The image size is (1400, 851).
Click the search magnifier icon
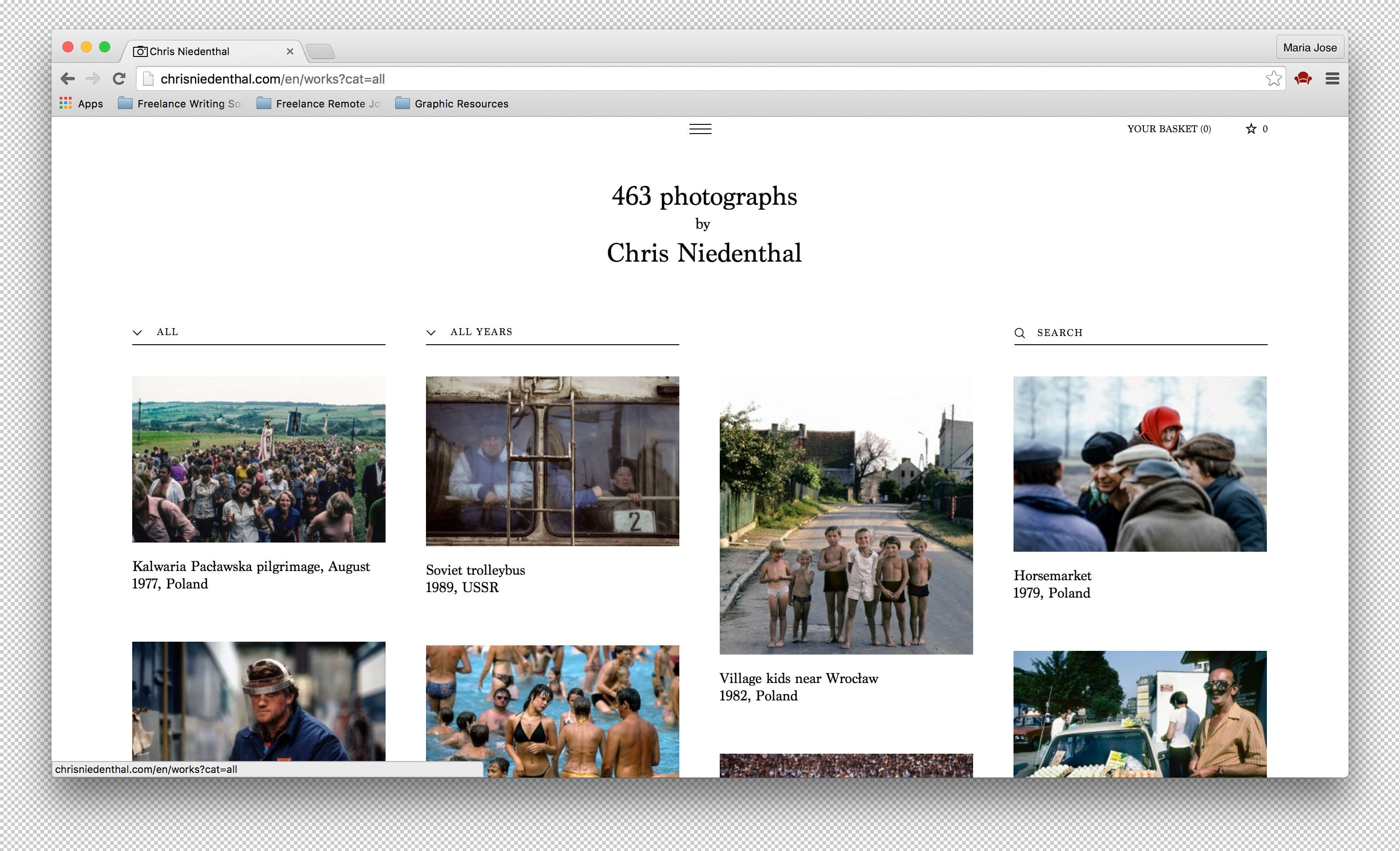click(x=1020, y=333)
